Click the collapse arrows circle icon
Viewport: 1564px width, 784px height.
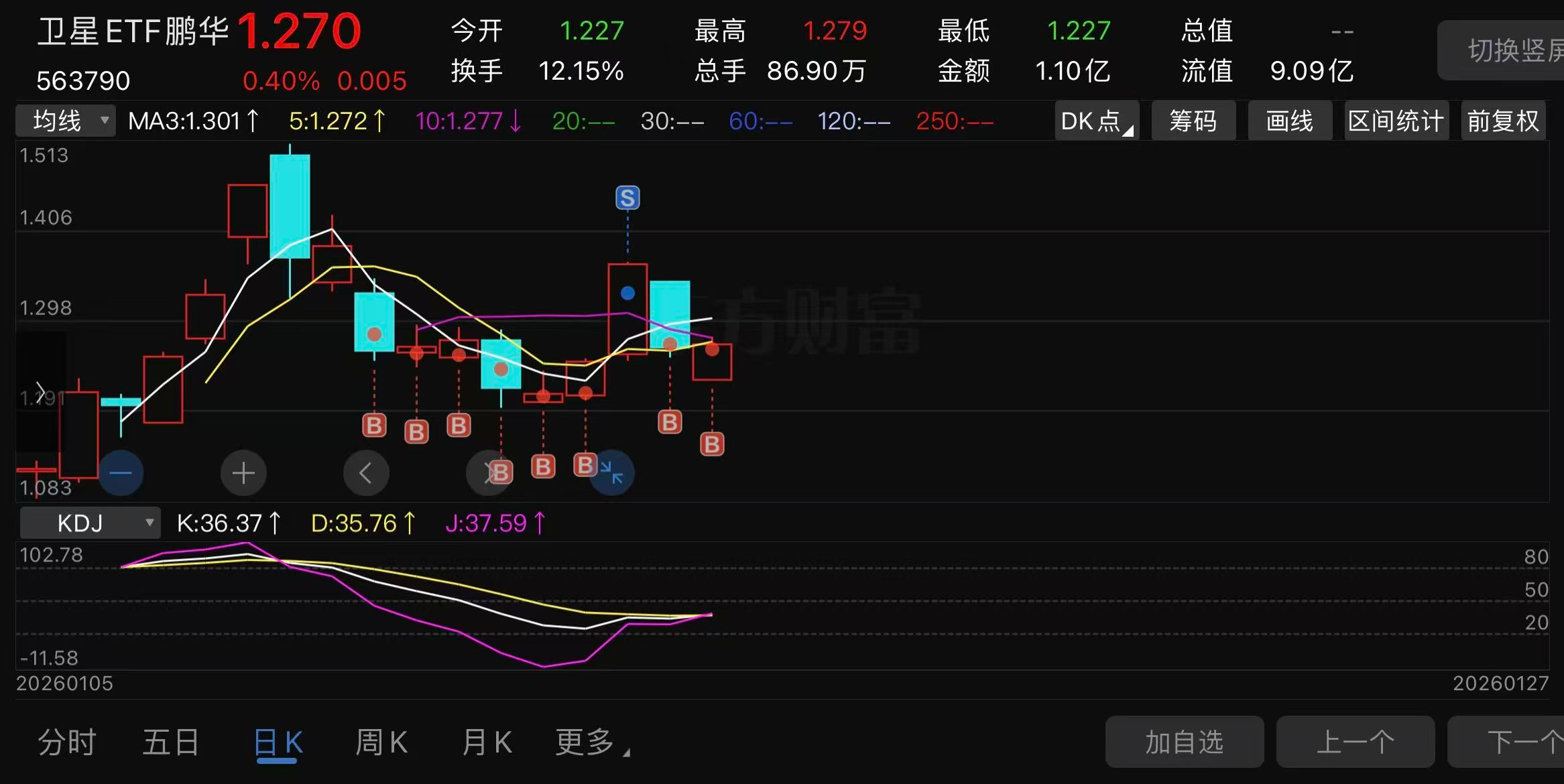pos(612,473)
